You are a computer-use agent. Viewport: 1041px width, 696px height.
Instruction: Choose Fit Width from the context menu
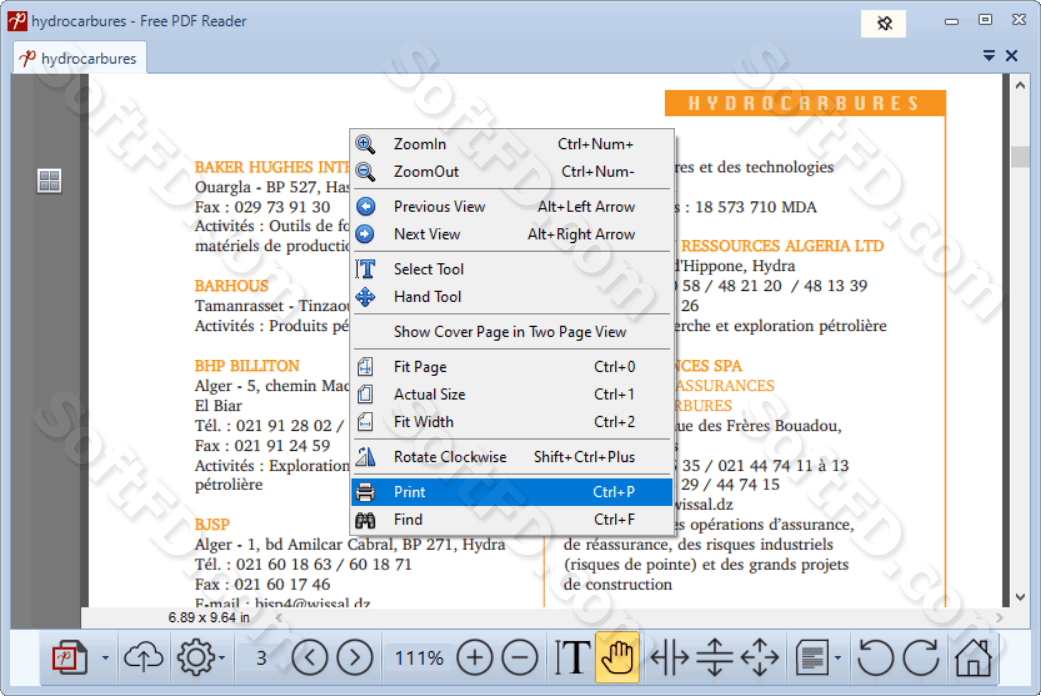pos(512,422)
